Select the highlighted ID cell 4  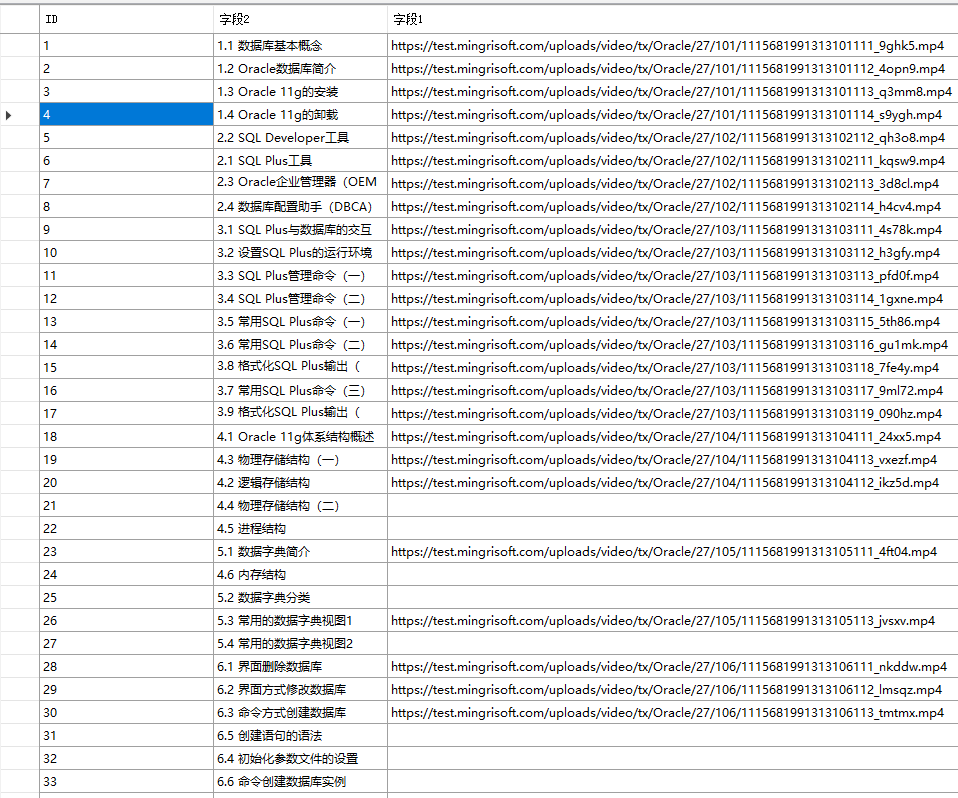pos(126,115)
